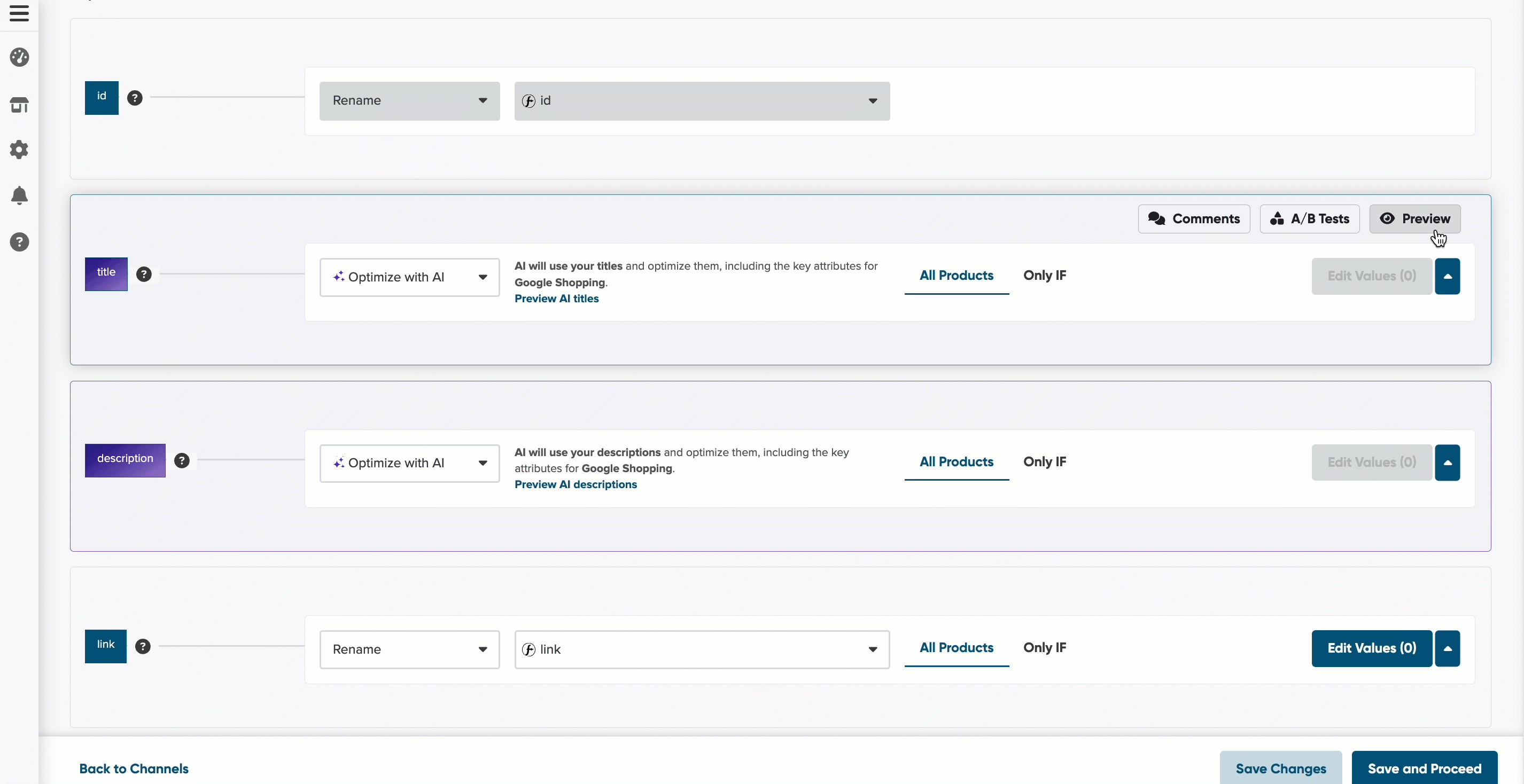Click help icon next to description field
The image size is (1524, 784).
tap(182, 460)
